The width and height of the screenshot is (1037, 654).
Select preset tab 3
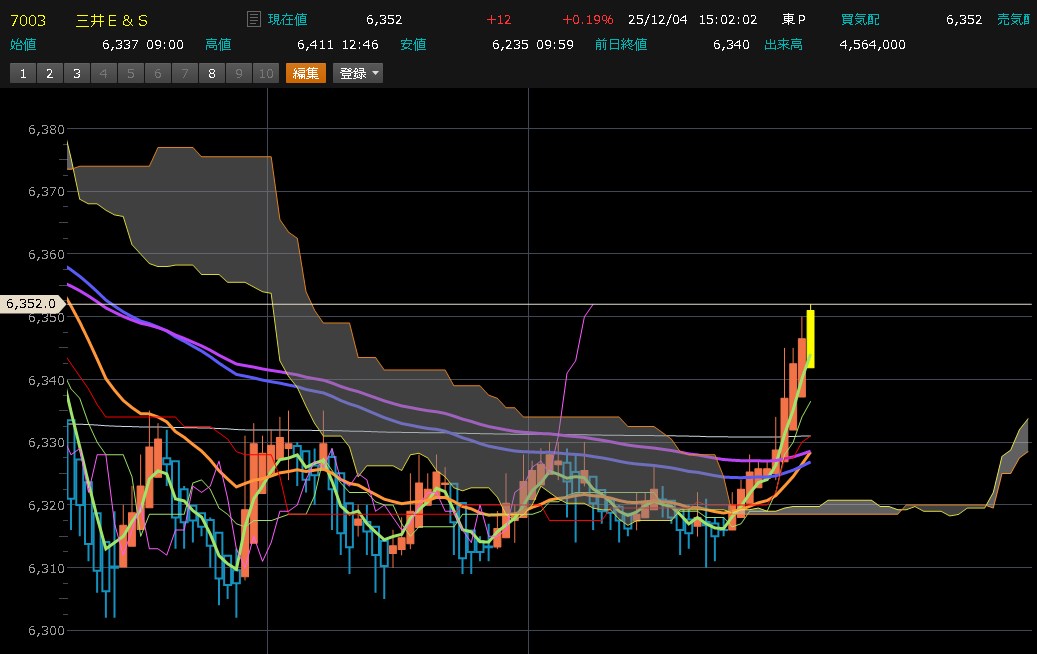coord(76,73)
